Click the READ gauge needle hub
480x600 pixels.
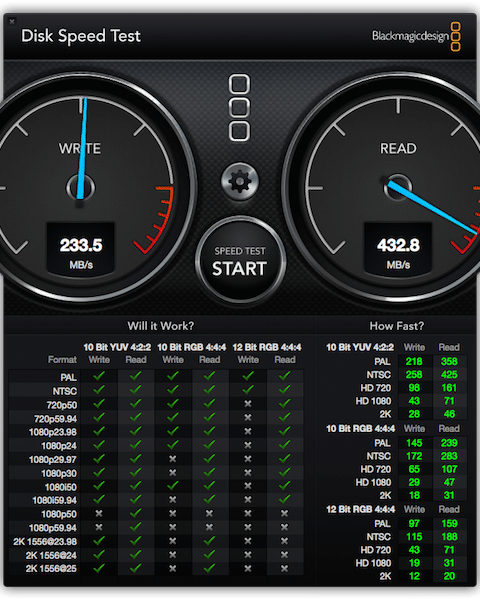tap(398, 188)
